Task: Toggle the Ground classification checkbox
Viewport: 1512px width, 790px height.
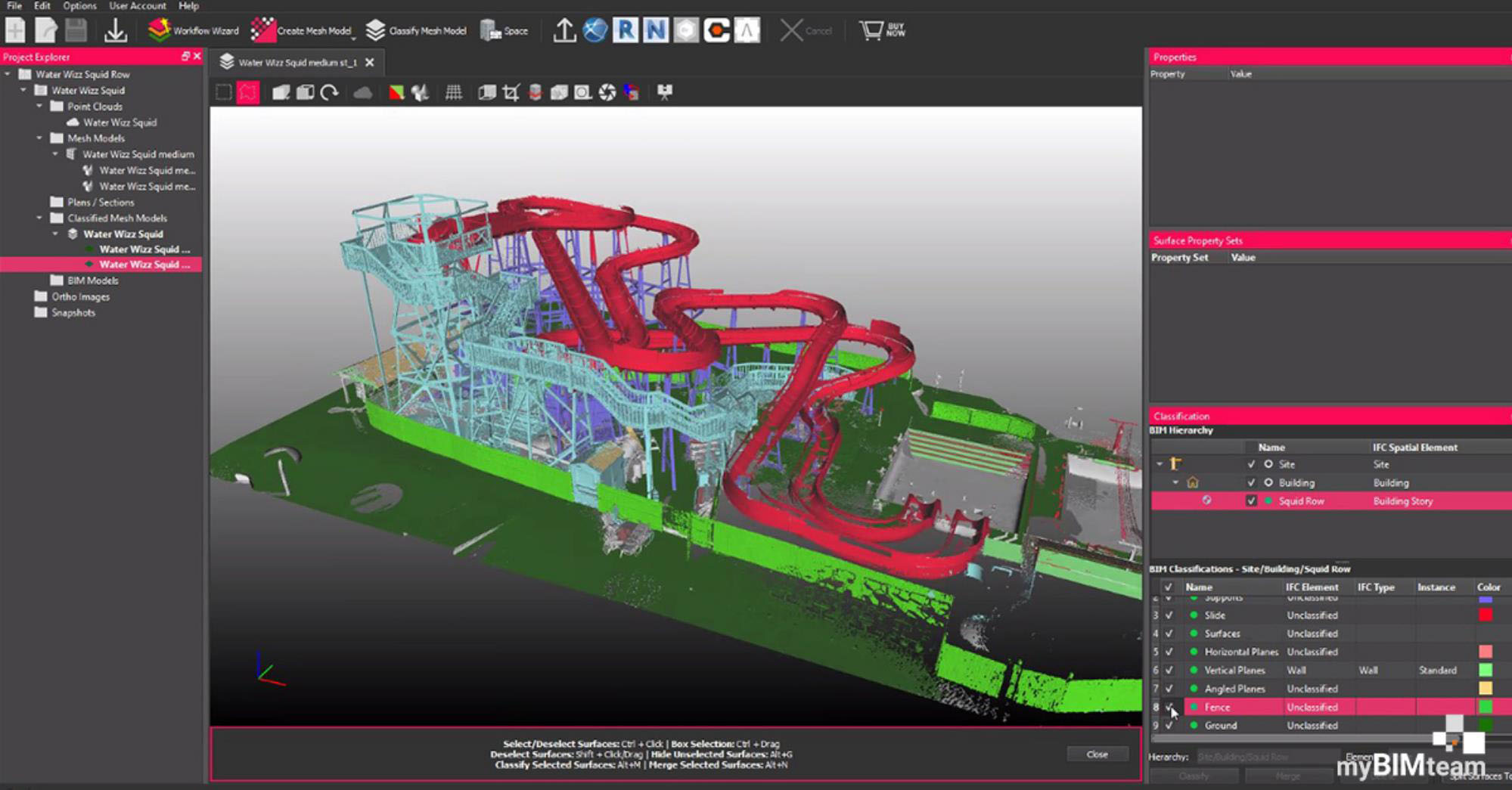Action: [x=1169, y=726]
